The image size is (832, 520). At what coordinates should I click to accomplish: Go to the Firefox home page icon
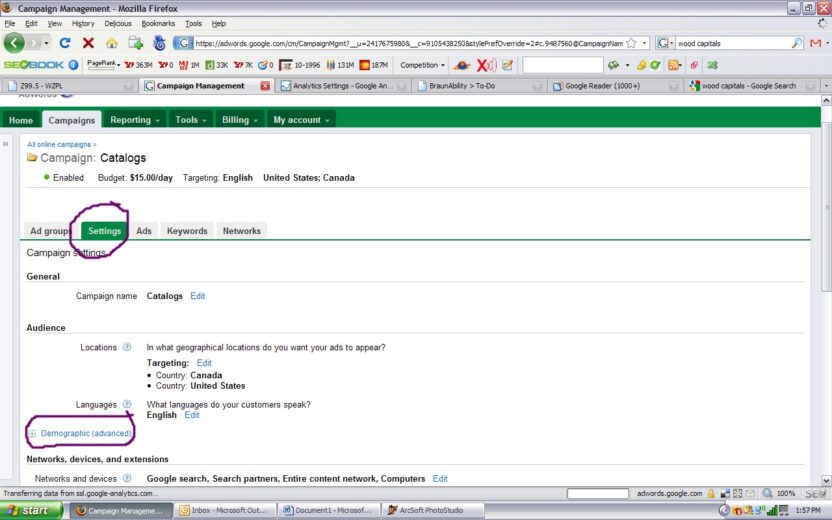[x=111, y=43]
